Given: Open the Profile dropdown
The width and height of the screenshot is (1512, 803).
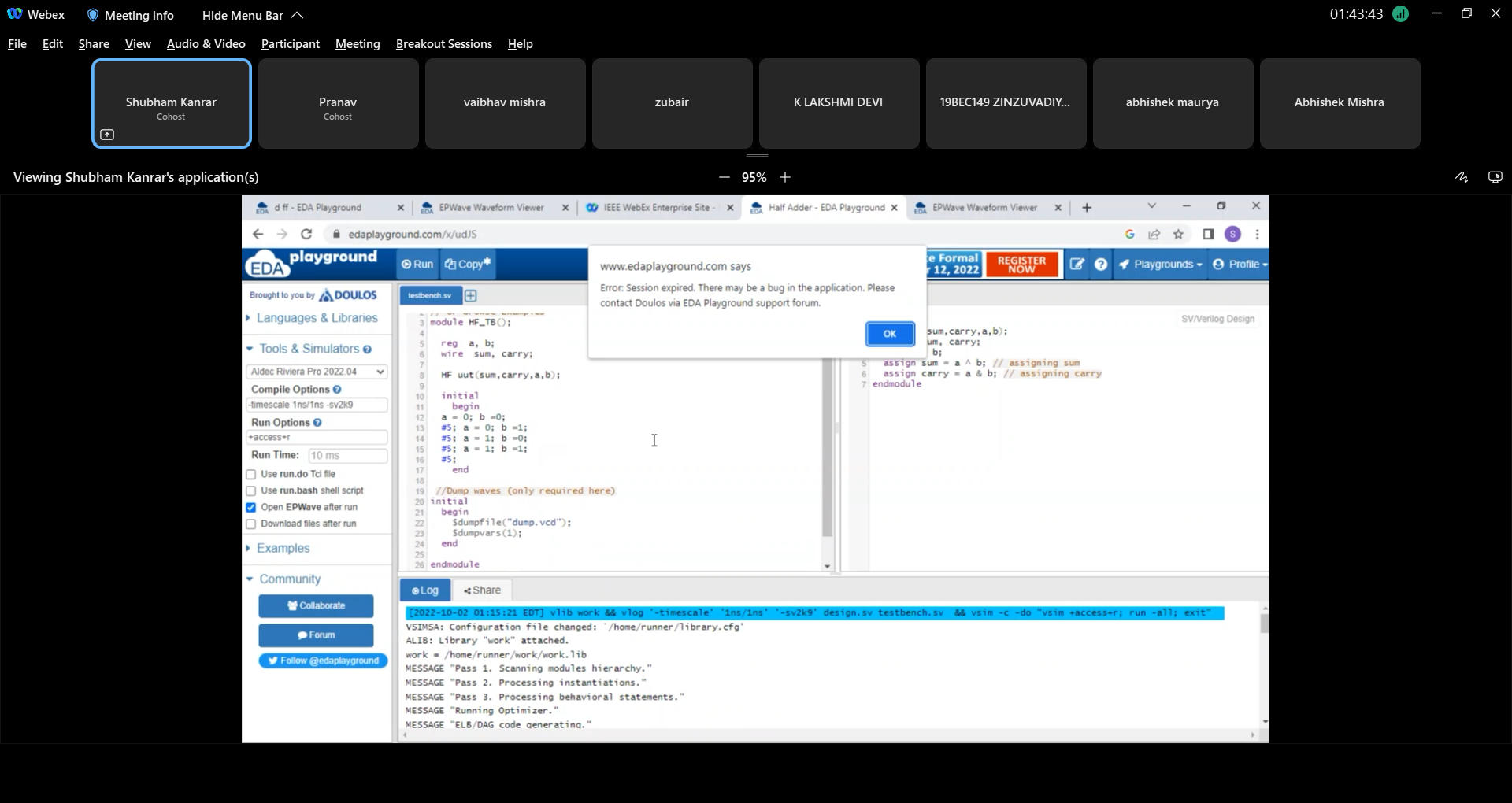Looking at the screenshot, I should (1240, 265).
